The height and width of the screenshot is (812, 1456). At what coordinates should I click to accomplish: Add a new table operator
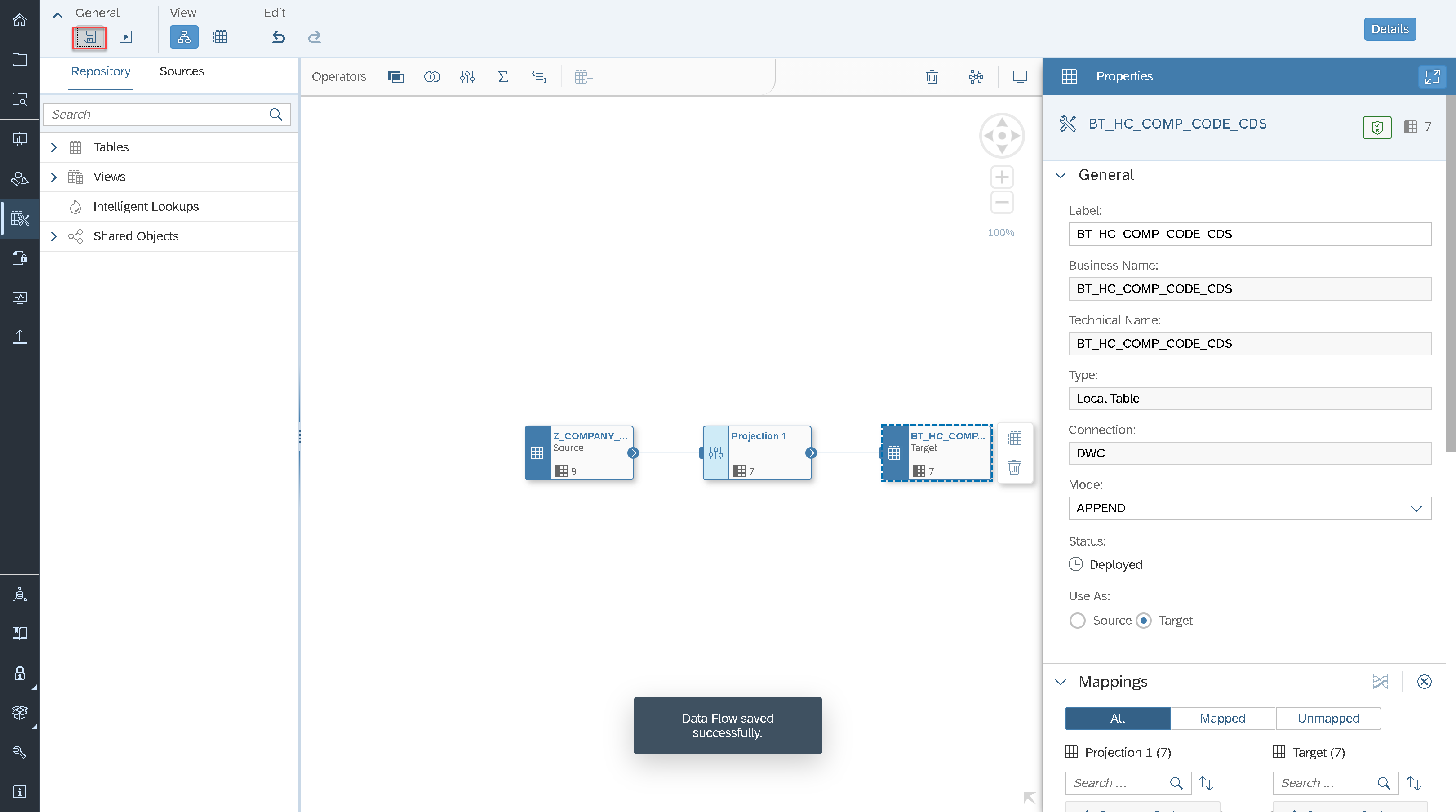[x=583, y=77]
